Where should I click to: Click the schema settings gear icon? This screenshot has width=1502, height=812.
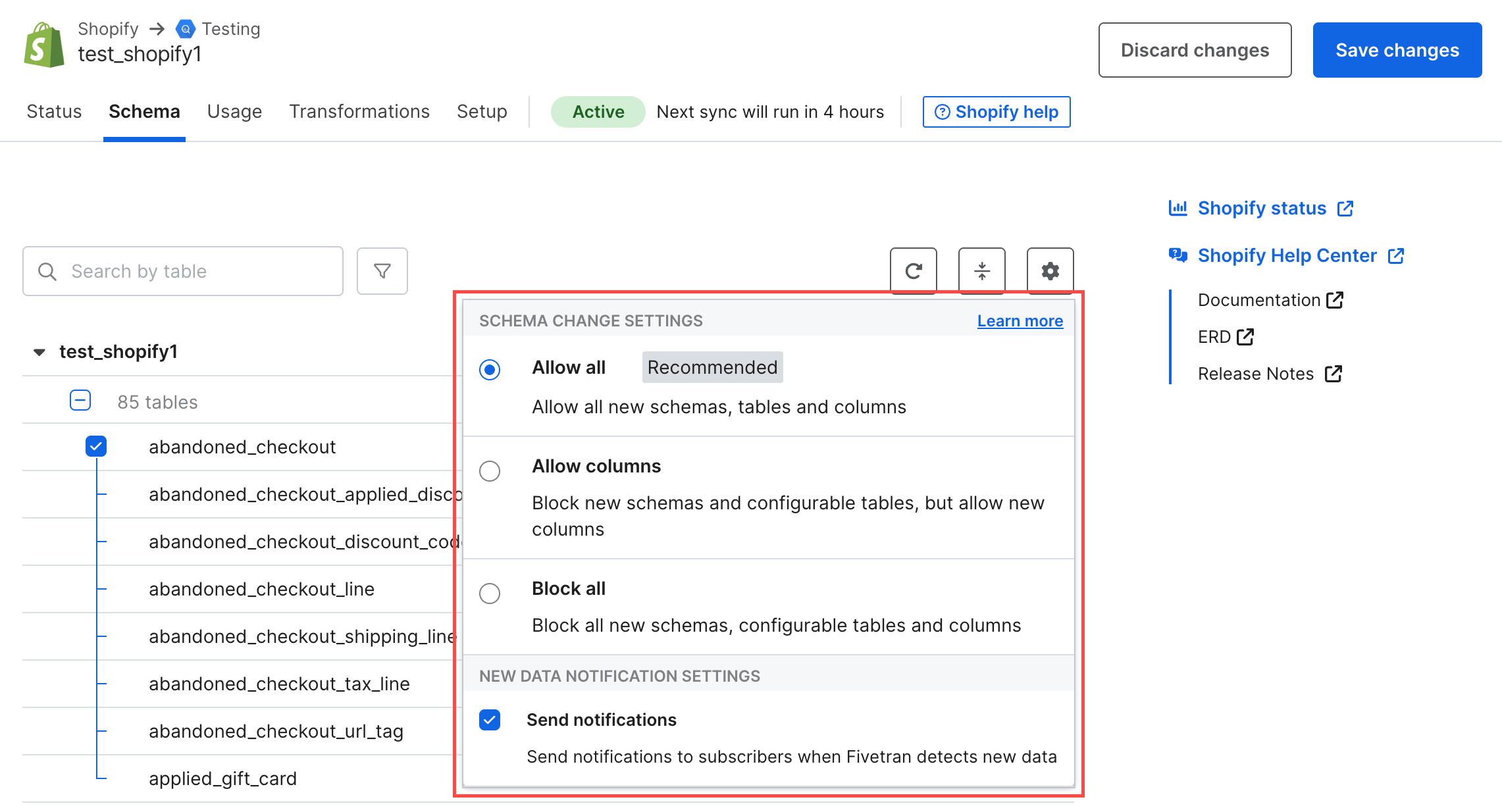(1050, 271)
